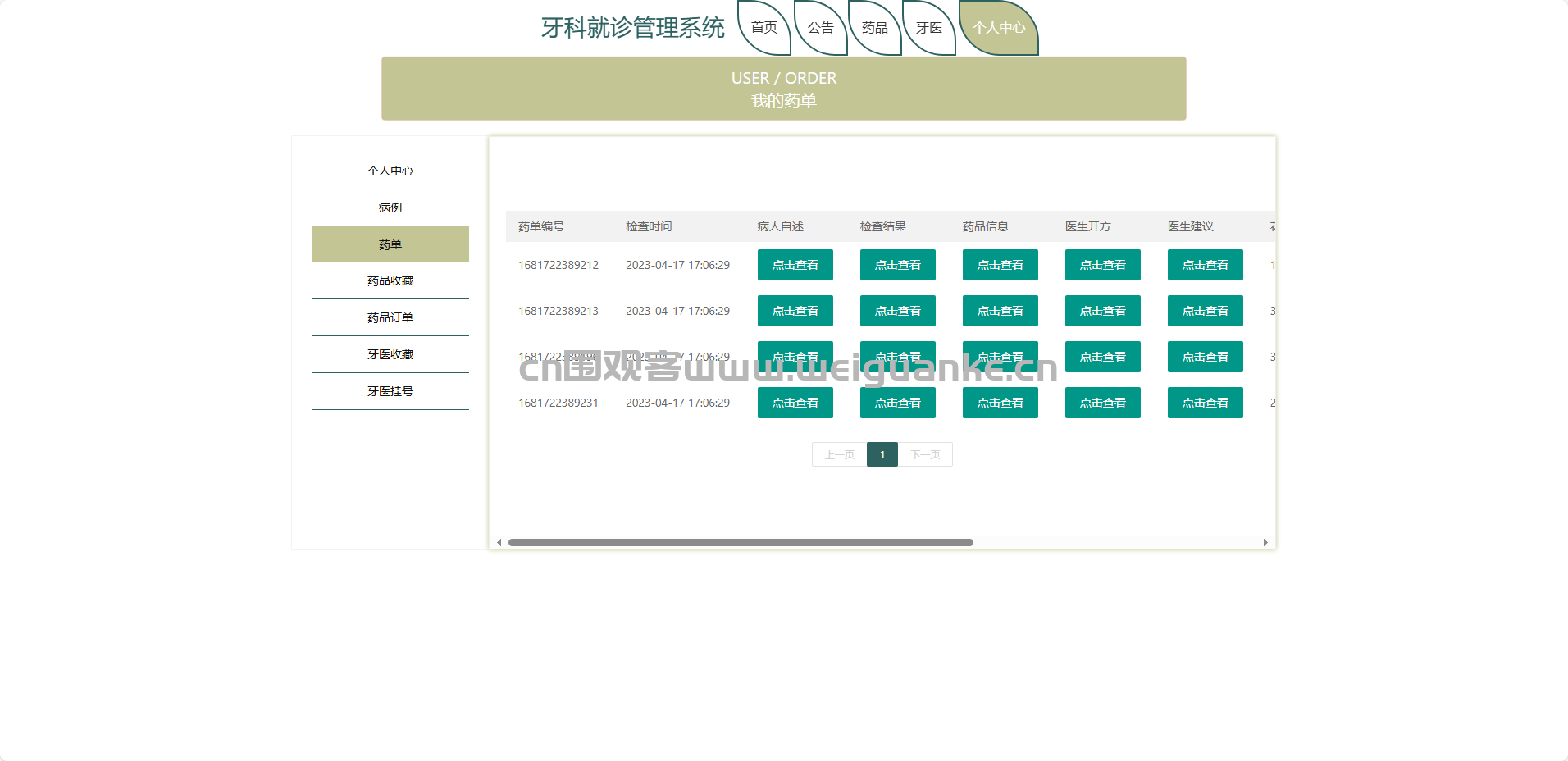This screenshot has height=761, width=1568.
Task: Click the 我的药单 banner heading
Action: pos(784,101)
